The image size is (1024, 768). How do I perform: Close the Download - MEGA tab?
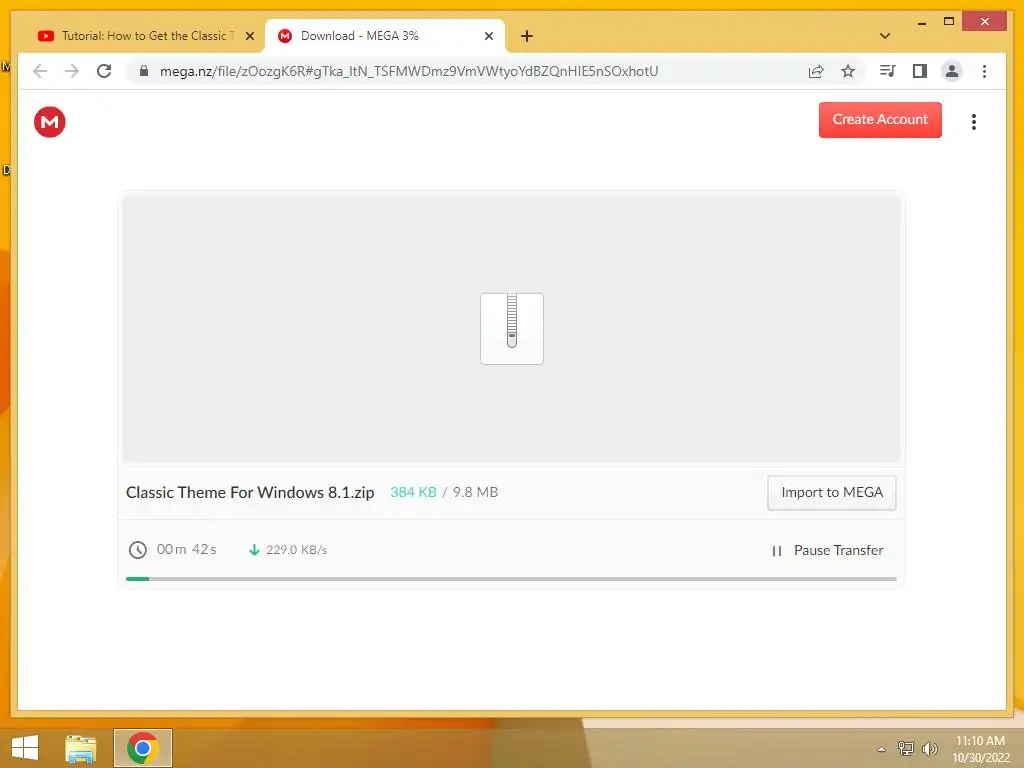(488, 37)
